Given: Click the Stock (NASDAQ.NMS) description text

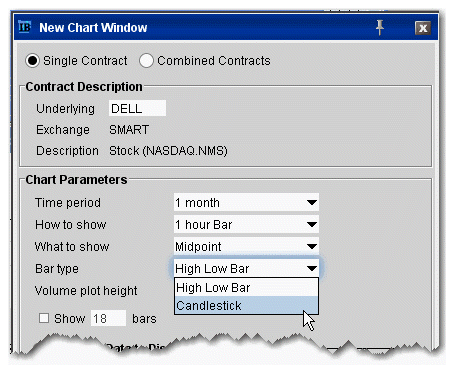Looking at the screenshot, I should pyautogui.click(x=168, y=151).
